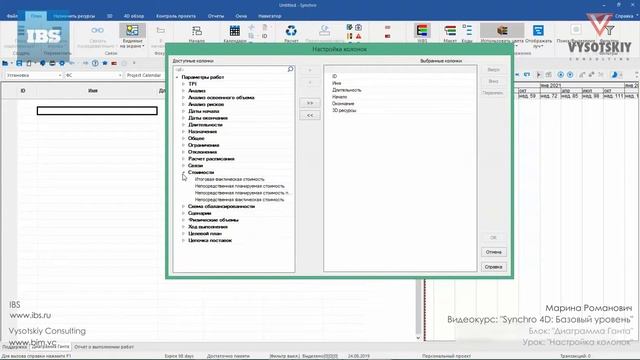Select Длительность in selected columns
640x360 pixels.
[347, 90]
